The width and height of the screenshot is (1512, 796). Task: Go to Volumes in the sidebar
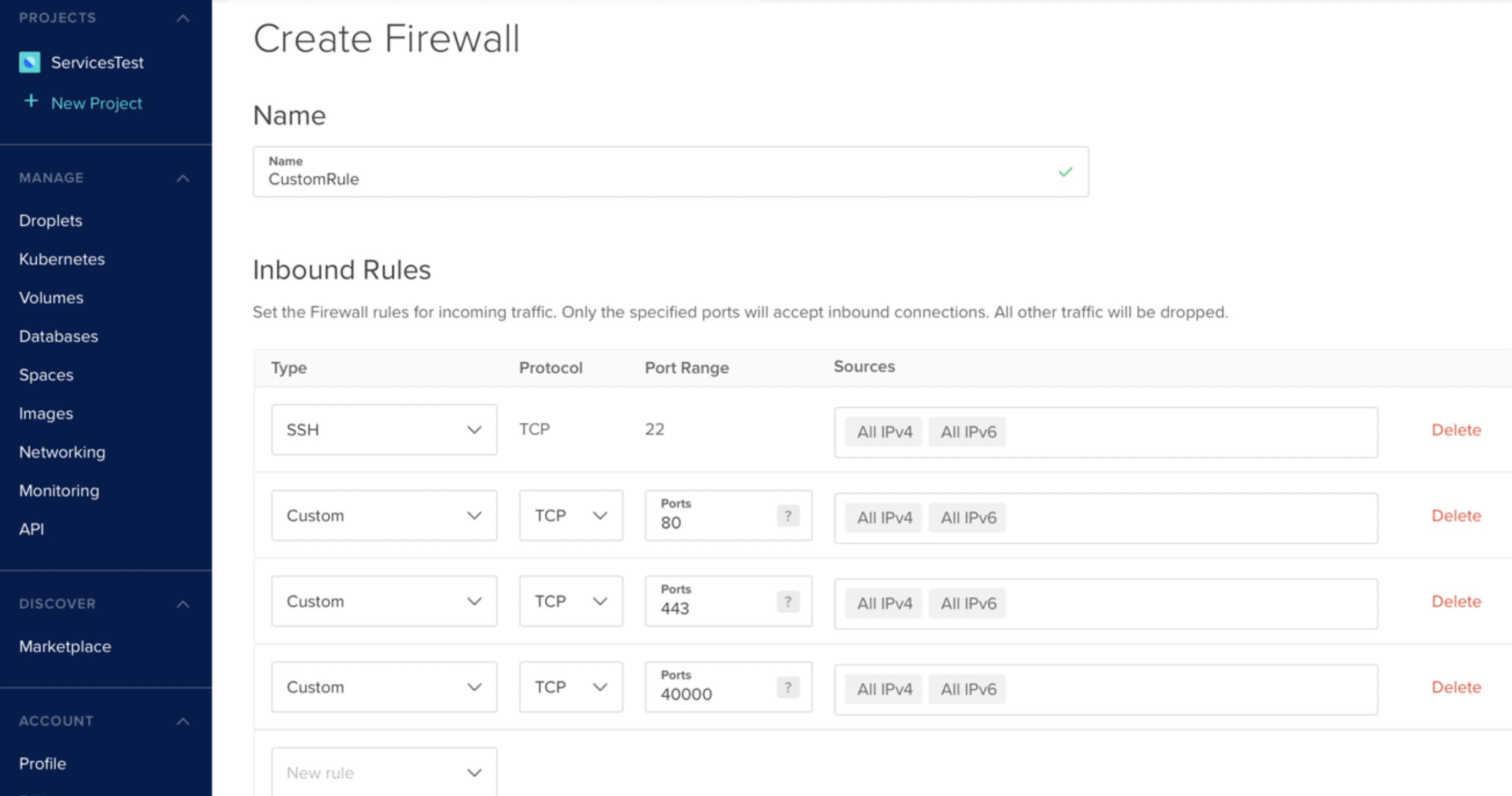pyautogui.click(x=51, y=298)
